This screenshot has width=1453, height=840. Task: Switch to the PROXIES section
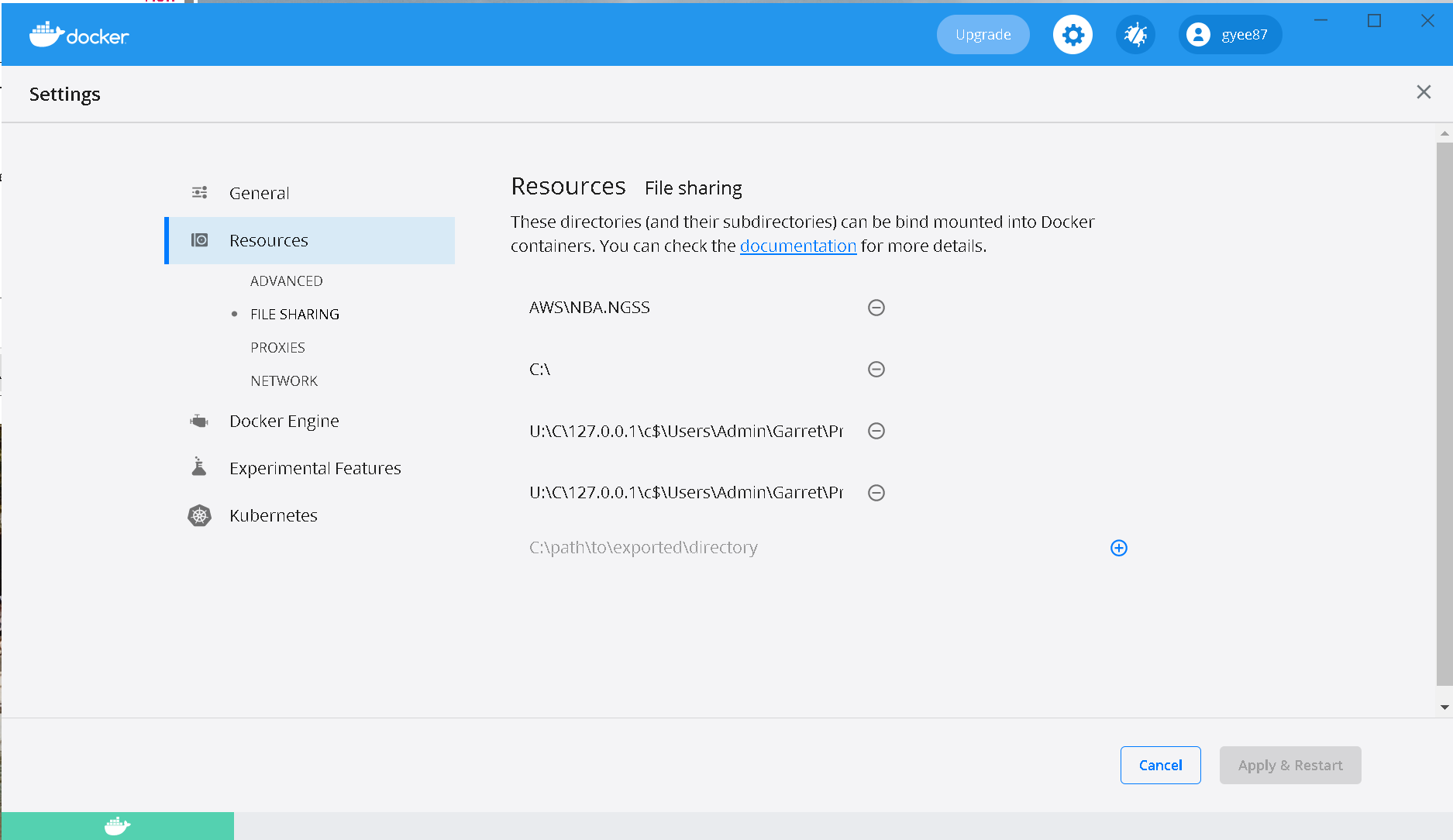click(x=277, y=347)
